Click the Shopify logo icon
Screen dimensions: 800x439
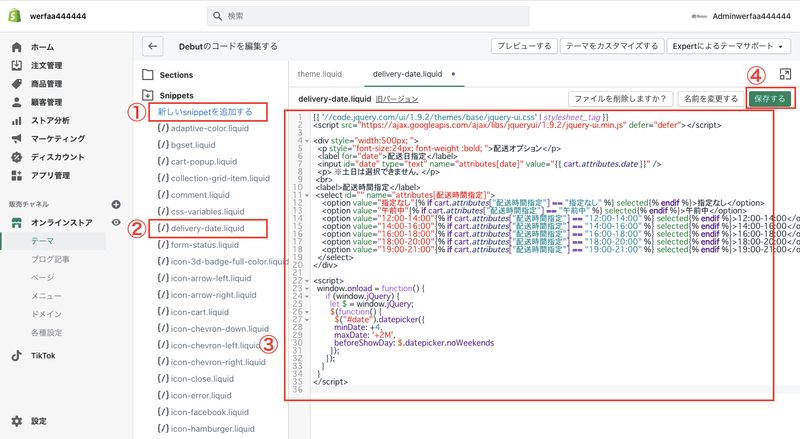tap(15, 16)
